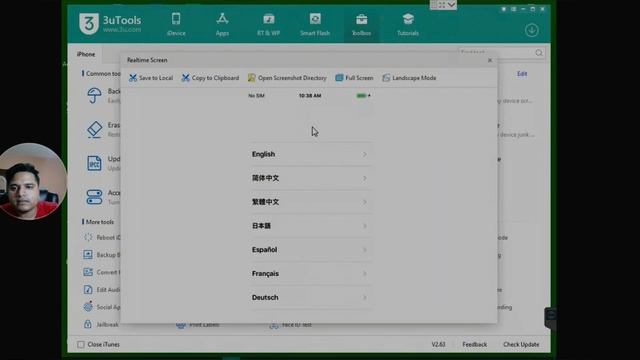Select Deutsch language row
The width and height of the screenshot is (640, 360).
[x=310, y=298]
